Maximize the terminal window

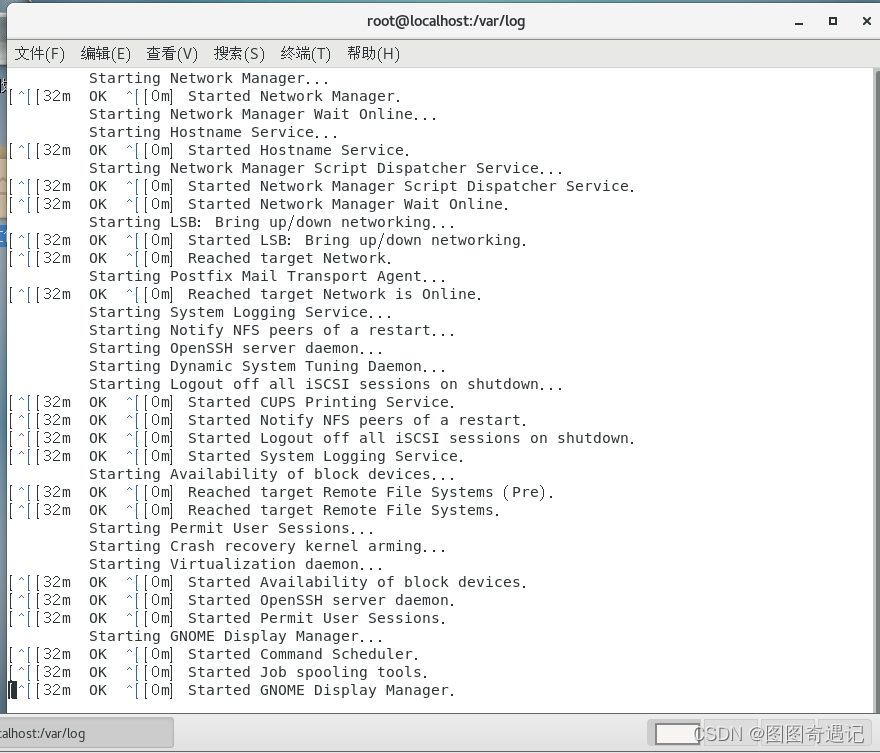(x=833, y=21)
